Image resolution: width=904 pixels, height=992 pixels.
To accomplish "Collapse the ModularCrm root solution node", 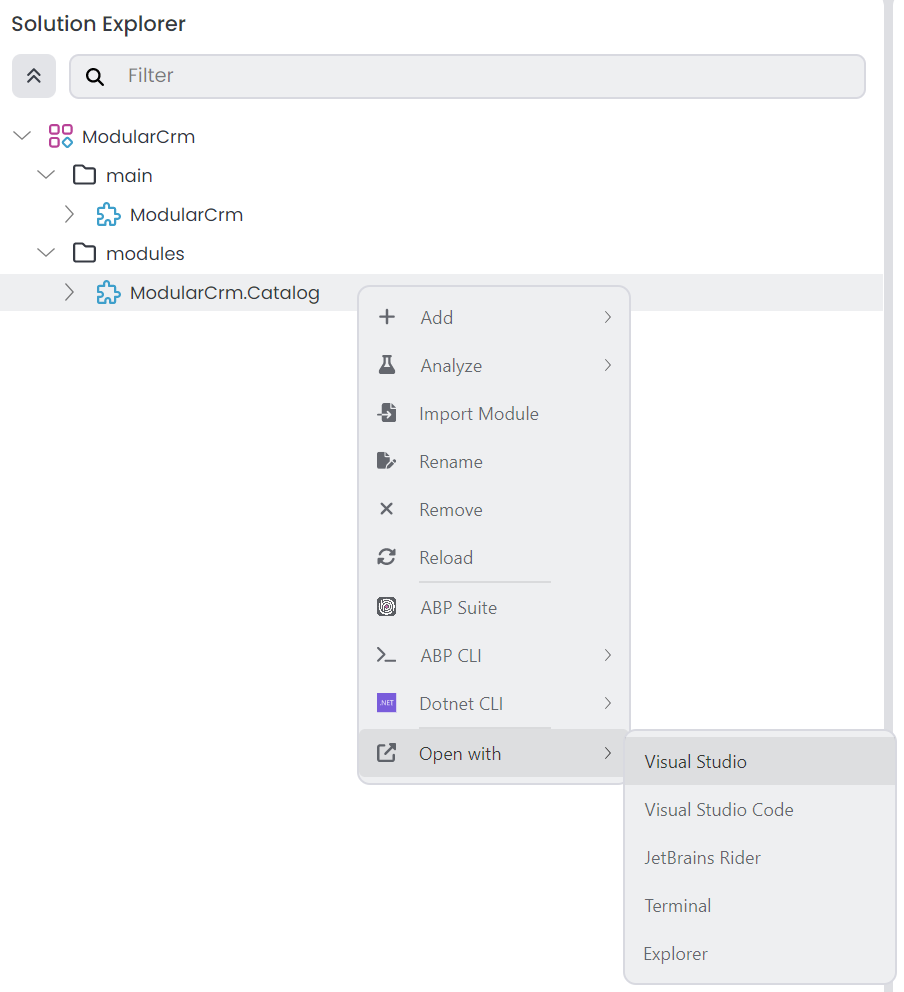I will coord(22,136).
